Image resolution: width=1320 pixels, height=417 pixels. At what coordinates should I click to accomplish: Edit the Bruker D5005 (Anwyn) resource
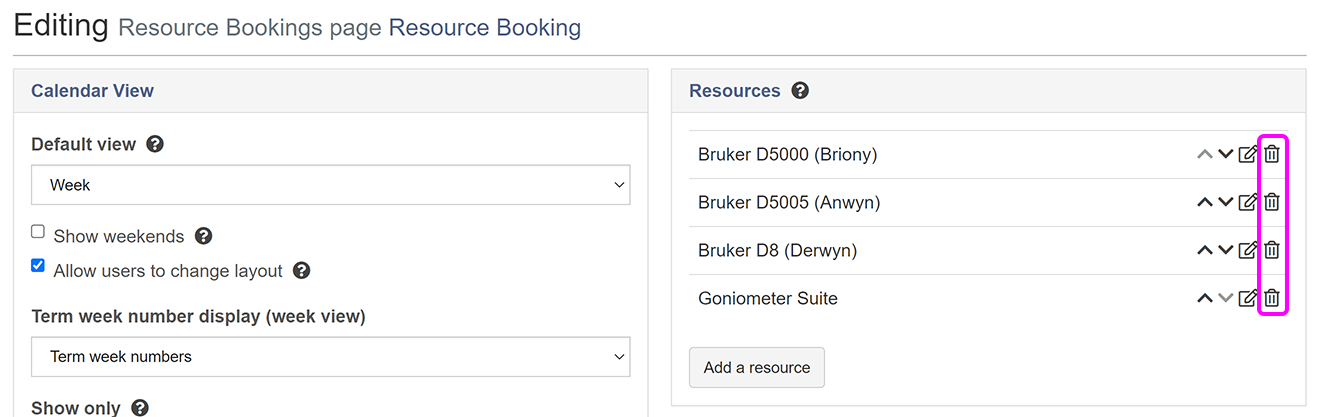(1247, 202)
